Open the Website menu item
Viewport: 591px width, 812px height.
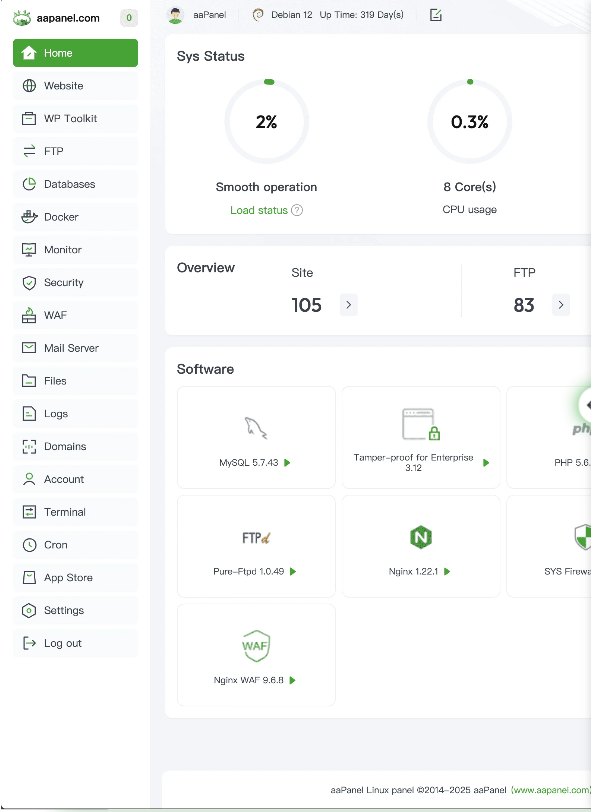[76, 85]
